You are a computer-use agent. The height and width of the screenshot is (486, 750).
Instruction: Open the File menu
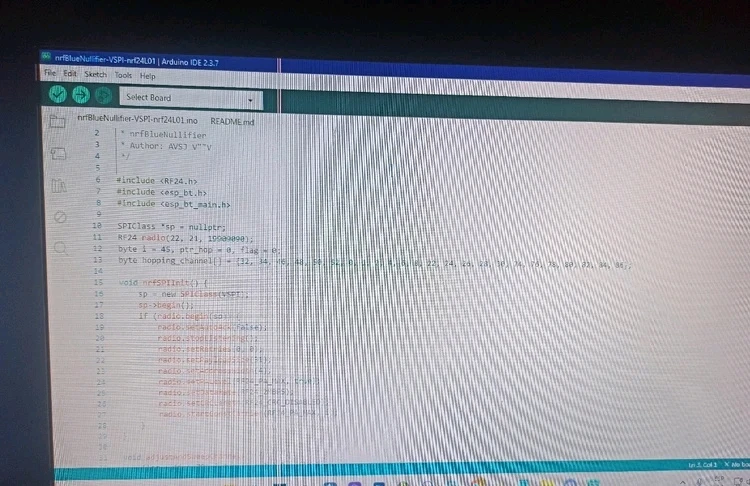(x=49, y=74)
